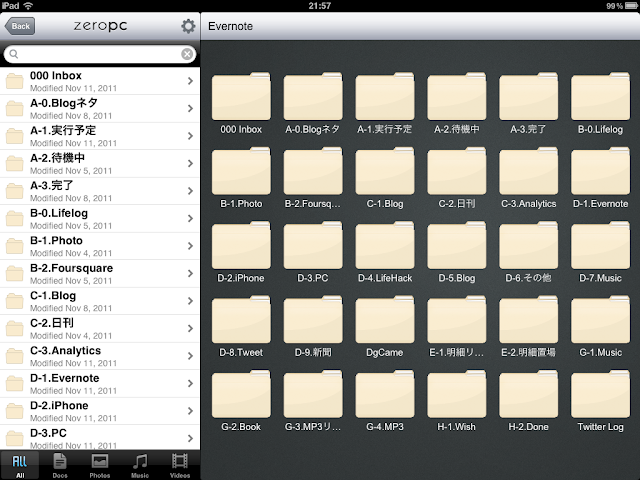
Task: Open the B-2.Foursq... folder icon in grid
Action: (313, 171)
